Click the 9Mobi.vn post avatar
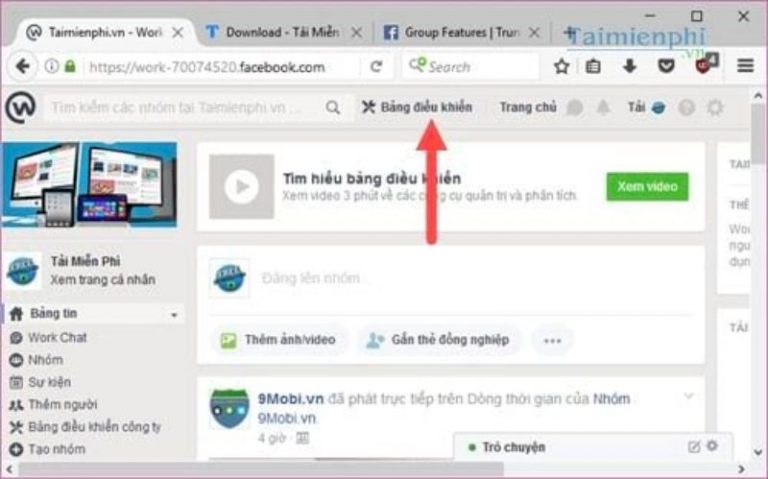The width and height of the screenshot is (768, 479). [x=229, y=409]
